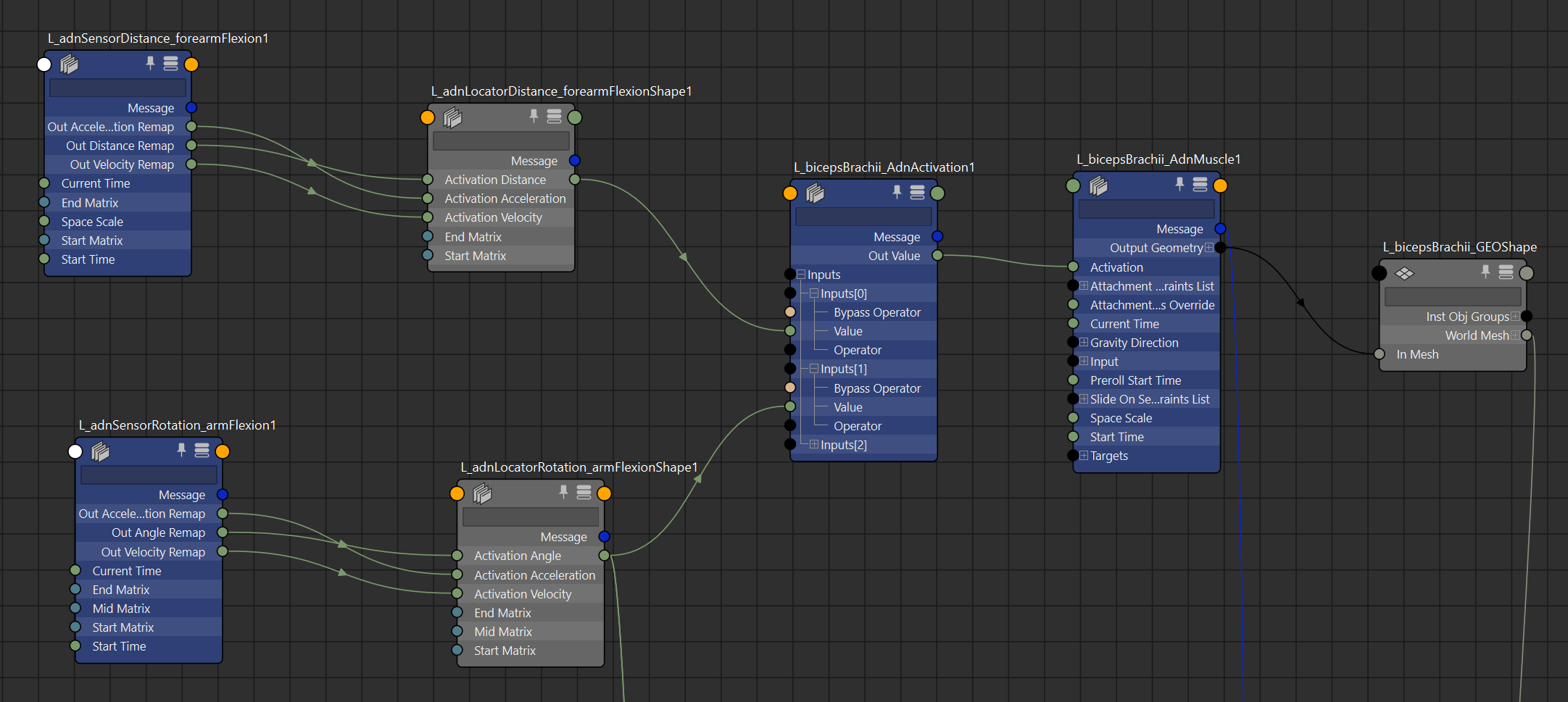Viewport: 1568px width, 702px height.
Task: Expand Targets attribute on AdnMuscle node
Action: [1084, 456]
